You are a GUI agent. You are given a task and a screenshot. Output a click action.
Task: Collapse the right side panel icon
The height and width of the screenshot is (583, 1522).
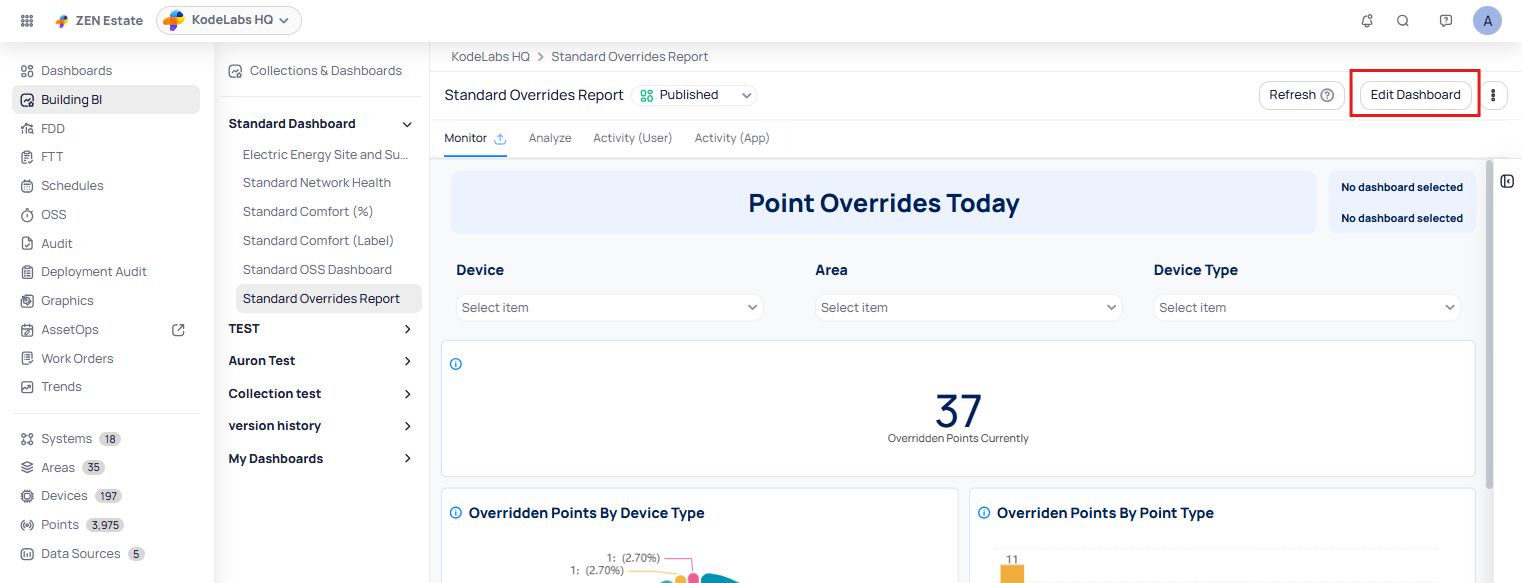pos(1507,181)
